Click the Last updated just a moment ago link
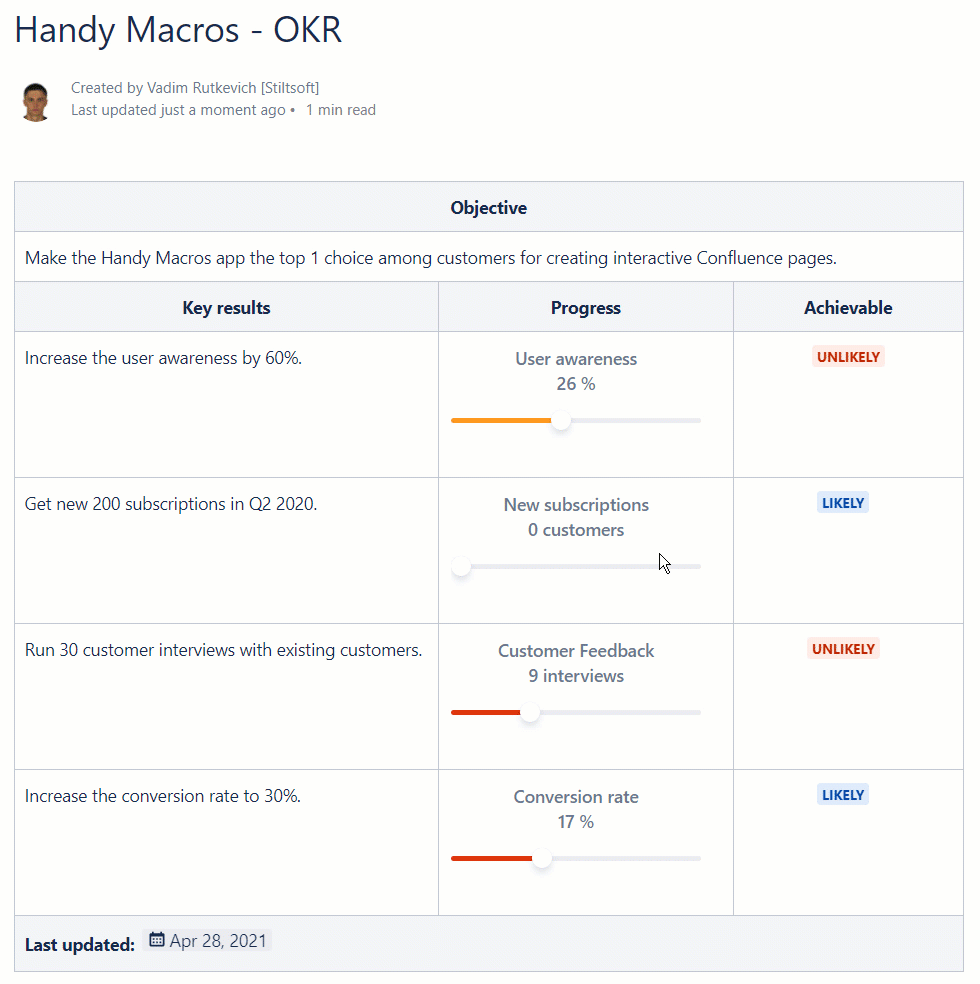Viewport: 980px width, 984px height. pos(178,110)
